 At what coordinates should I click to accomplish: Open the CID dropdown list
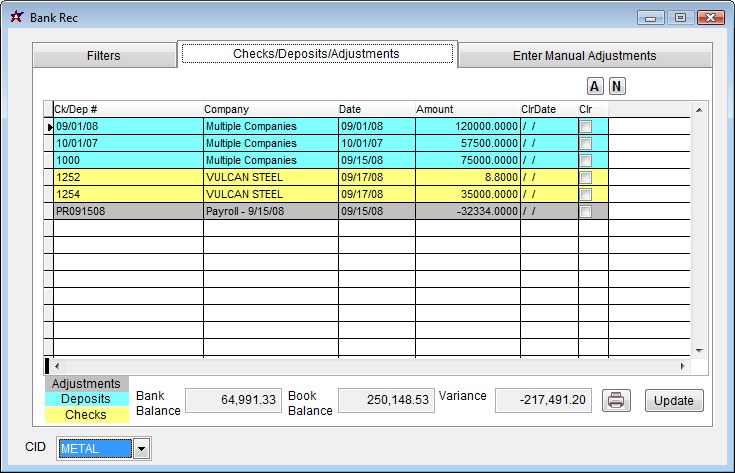point(142,449)
